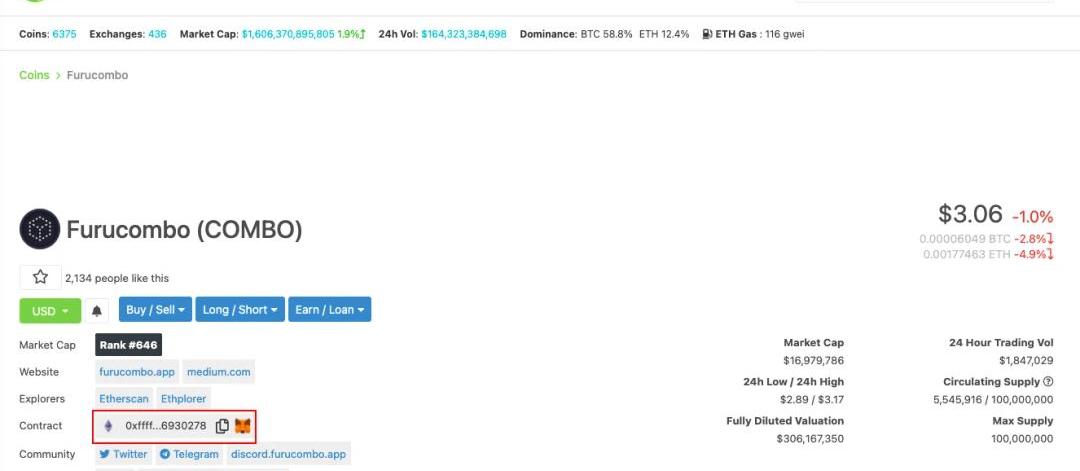Viewport: 1080px width, 471px height.
Task: Open the Twitter community link
Action: pos(124,454)
